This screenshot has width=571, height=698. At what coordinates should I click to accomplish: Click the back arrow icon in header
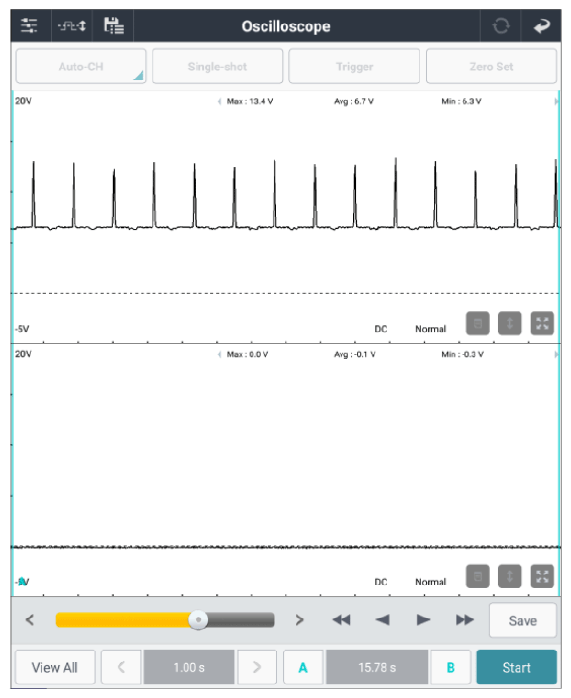point(542,26)
